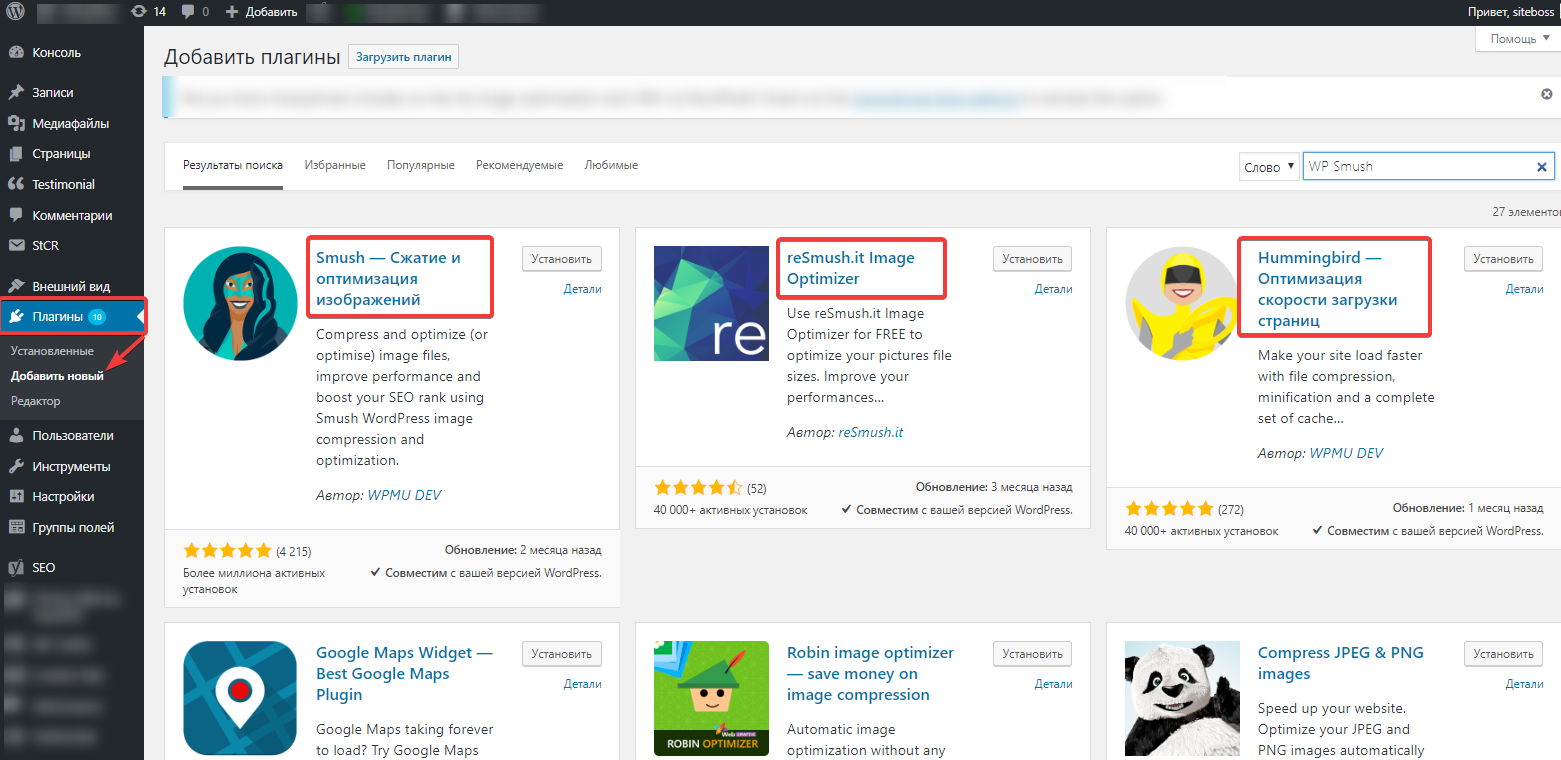Install the Google Maps Widget plugin
The height and width of the screenshot is (760, 1561).
[562, 654]
